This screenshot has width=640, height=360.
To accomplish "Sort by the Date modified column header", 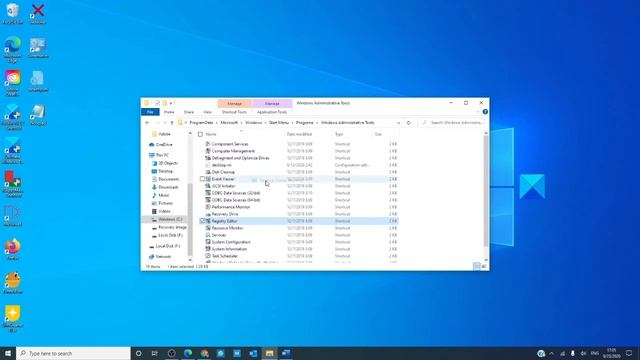I will click(299, 134).
